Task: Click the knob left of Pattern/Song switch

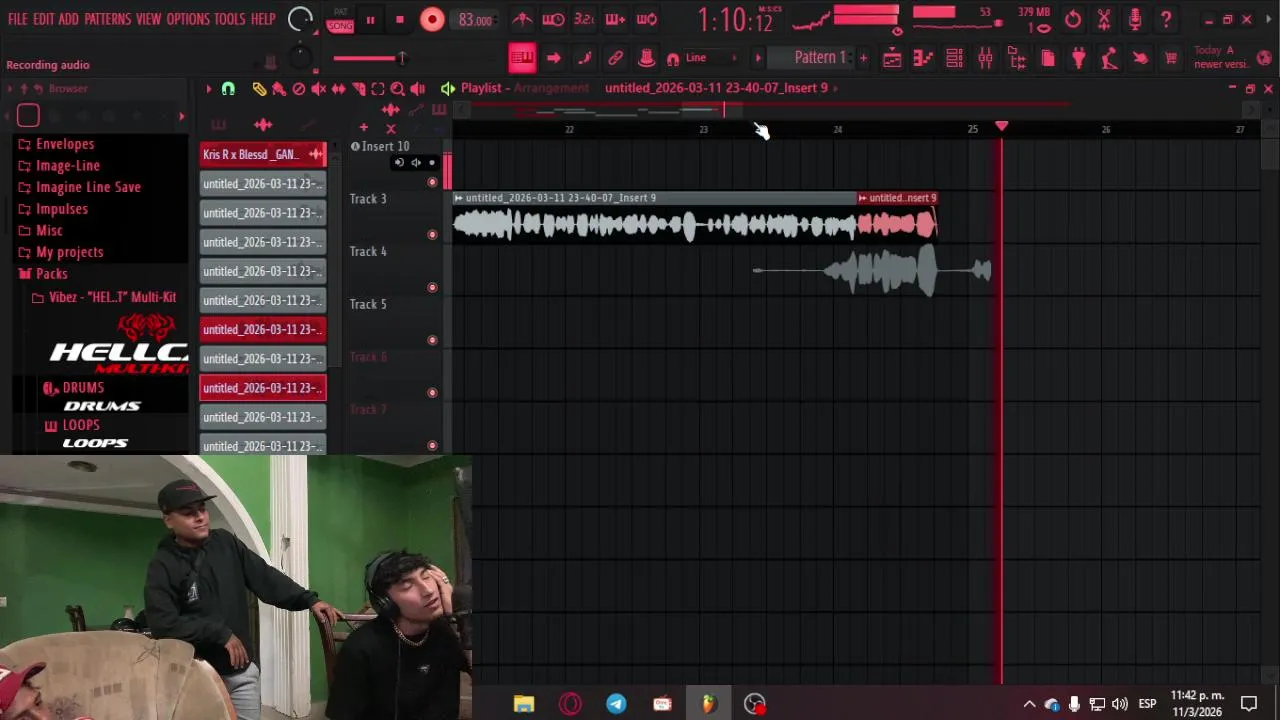Action: click(300, 19)
